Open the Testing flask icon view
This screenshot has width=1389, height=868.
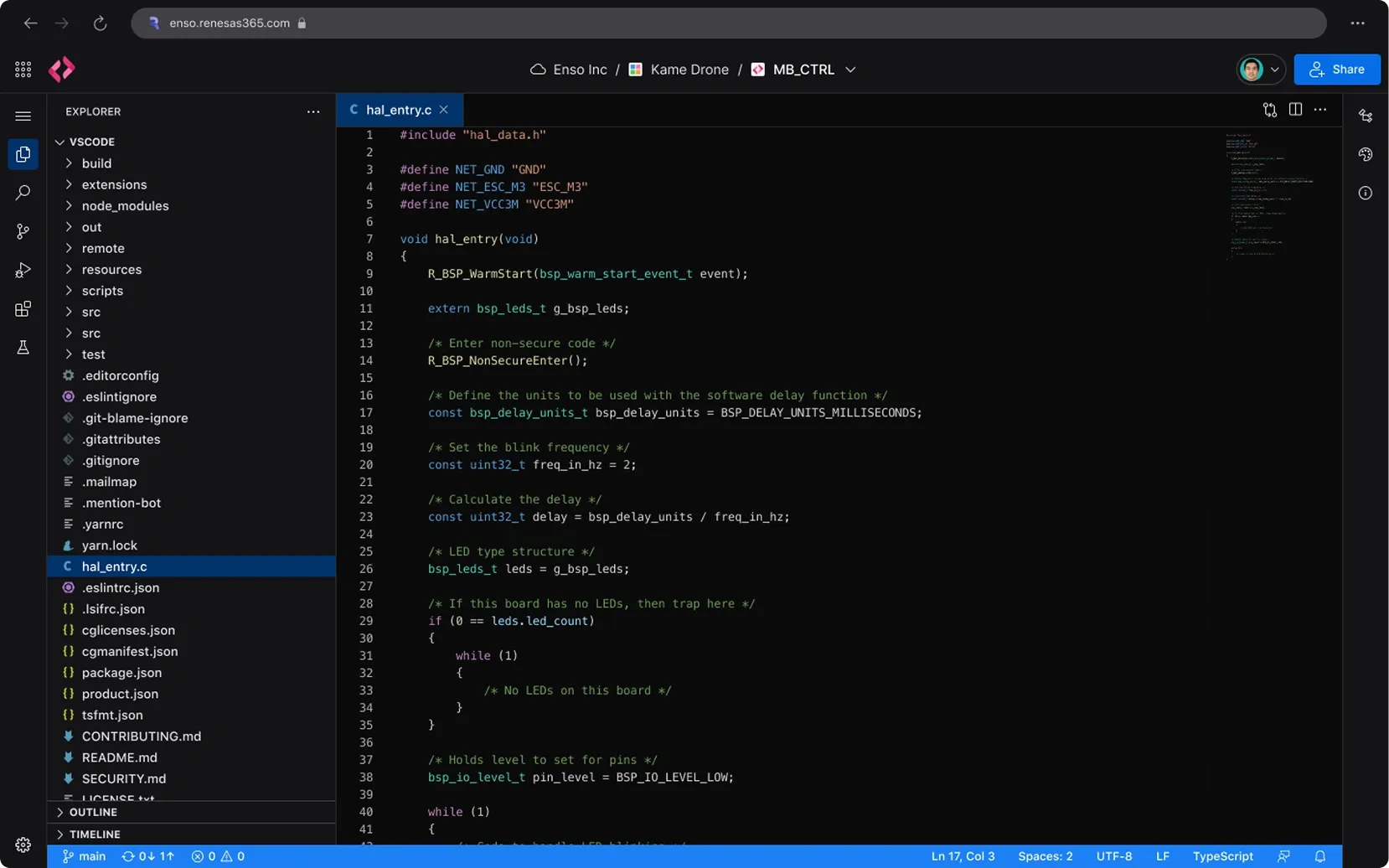point(23,347)
